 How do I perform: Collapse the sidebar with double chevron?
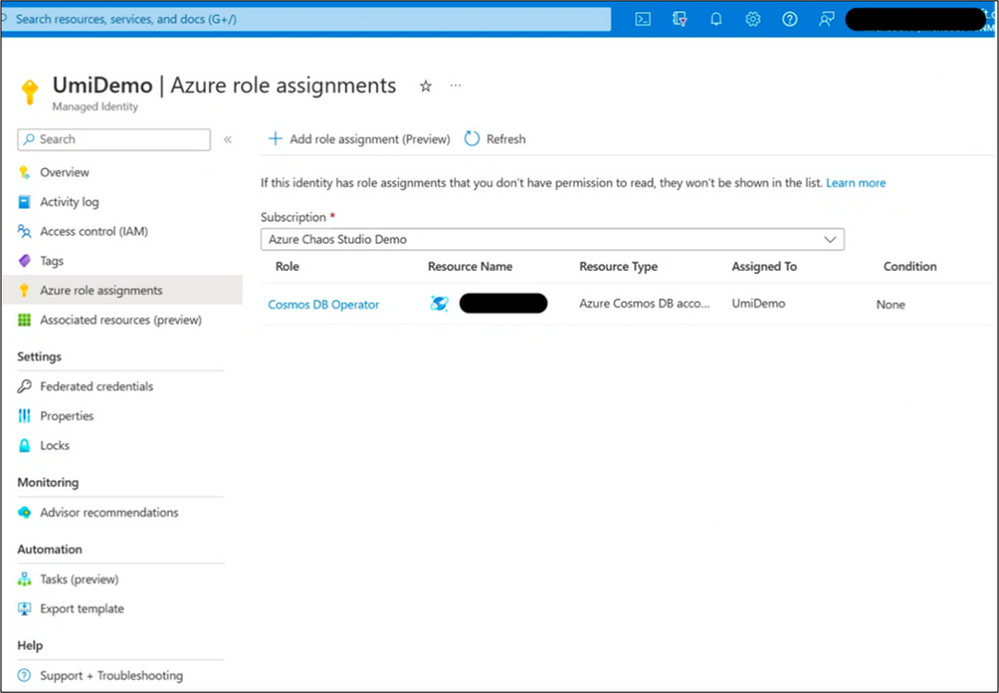[227, 139]
